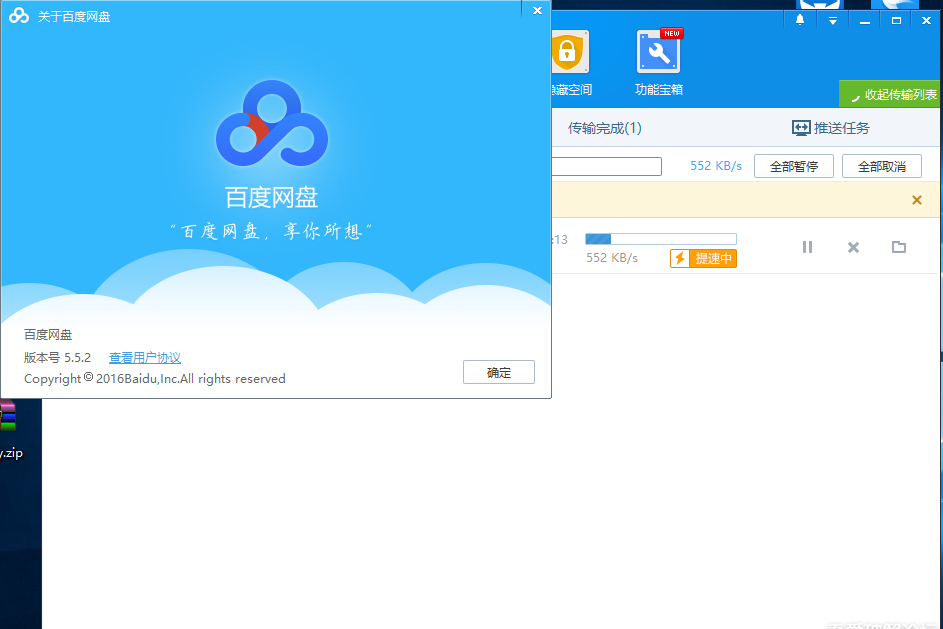Screen dimensions: 943x629
Task: Click the slogan 百度网盘,享你所想
Action: point(271,231)
